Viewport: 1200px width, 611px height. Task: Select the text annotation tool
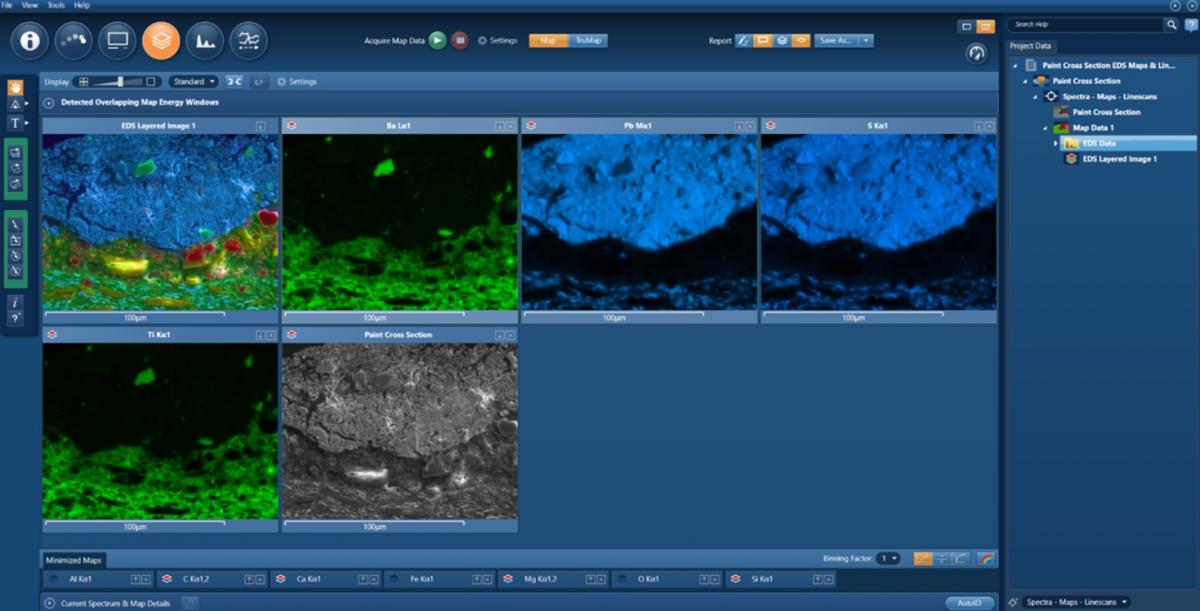pos(15,123)
